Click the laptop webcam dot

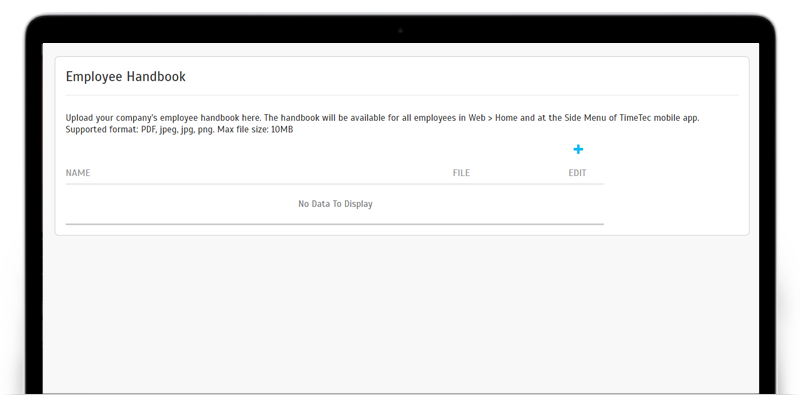[x=400, y=31]
